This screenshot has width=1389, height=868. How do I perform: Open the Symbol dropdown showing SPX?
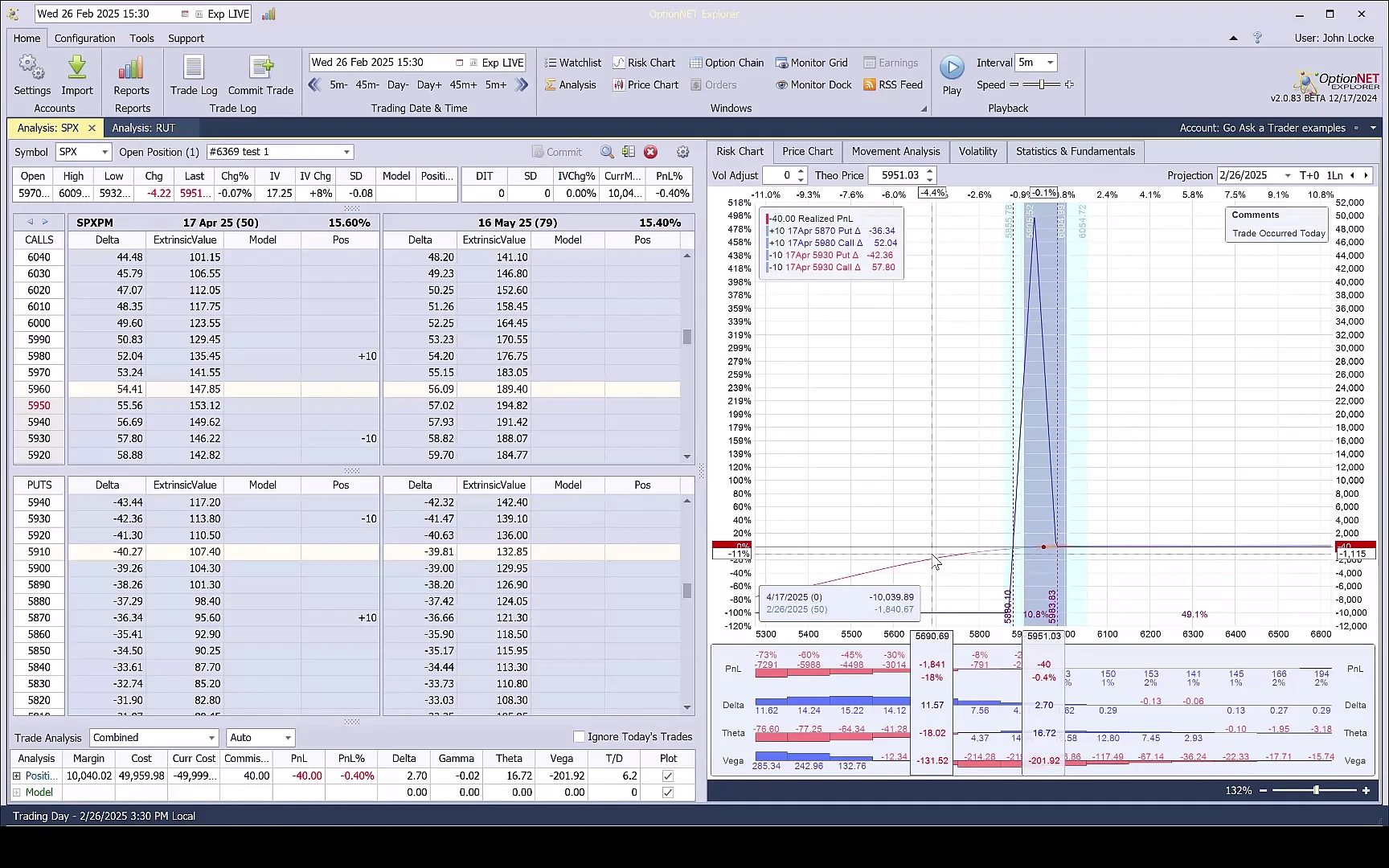tap(104, 152)
